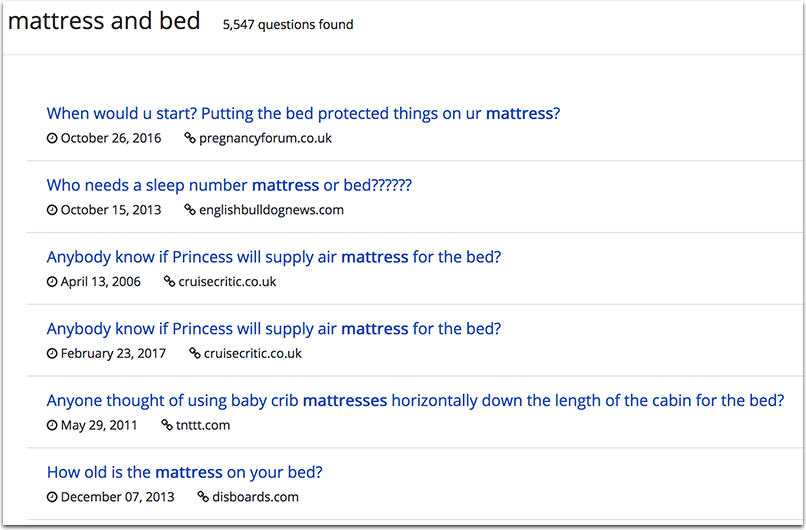Click clock icon beside April 13, 2006
Screen dimensions: 806x530
[x=52, y=282]
